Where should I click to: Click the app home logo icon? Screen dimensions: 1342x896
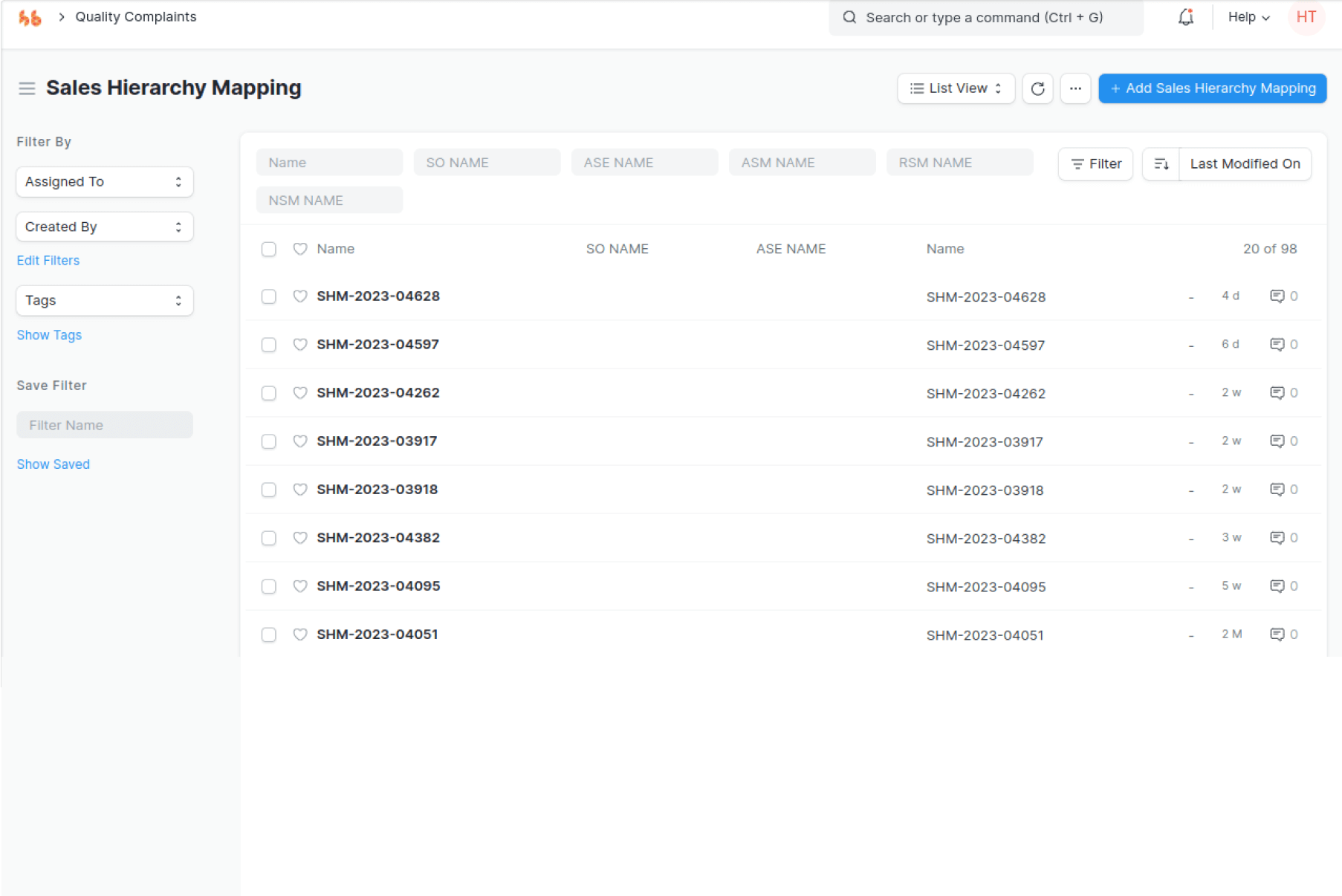(x=30, y=18)
